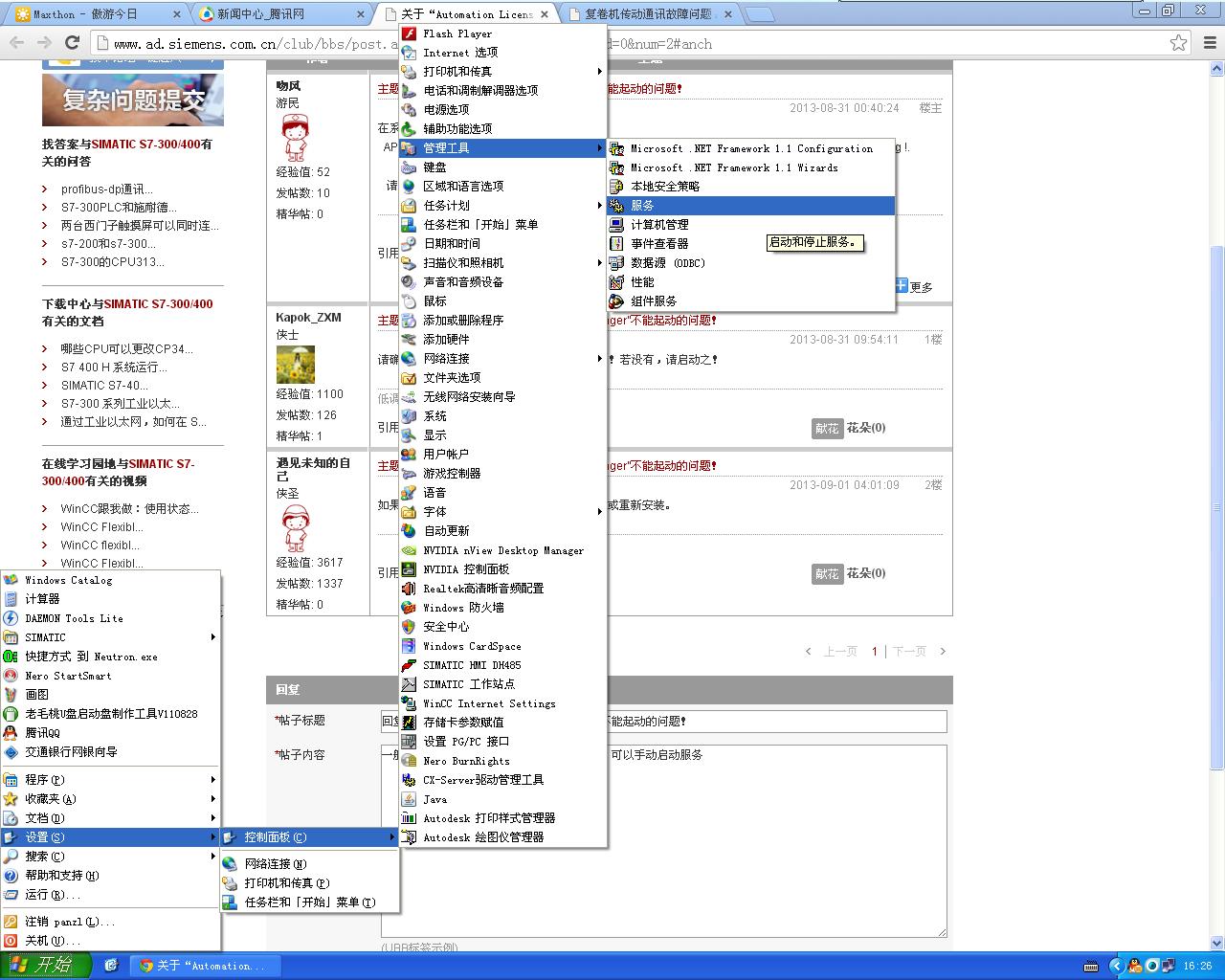Expand the 字体 submenu arrow
The width and height of the screenshot is (1225, 980).
coord(600,512)
